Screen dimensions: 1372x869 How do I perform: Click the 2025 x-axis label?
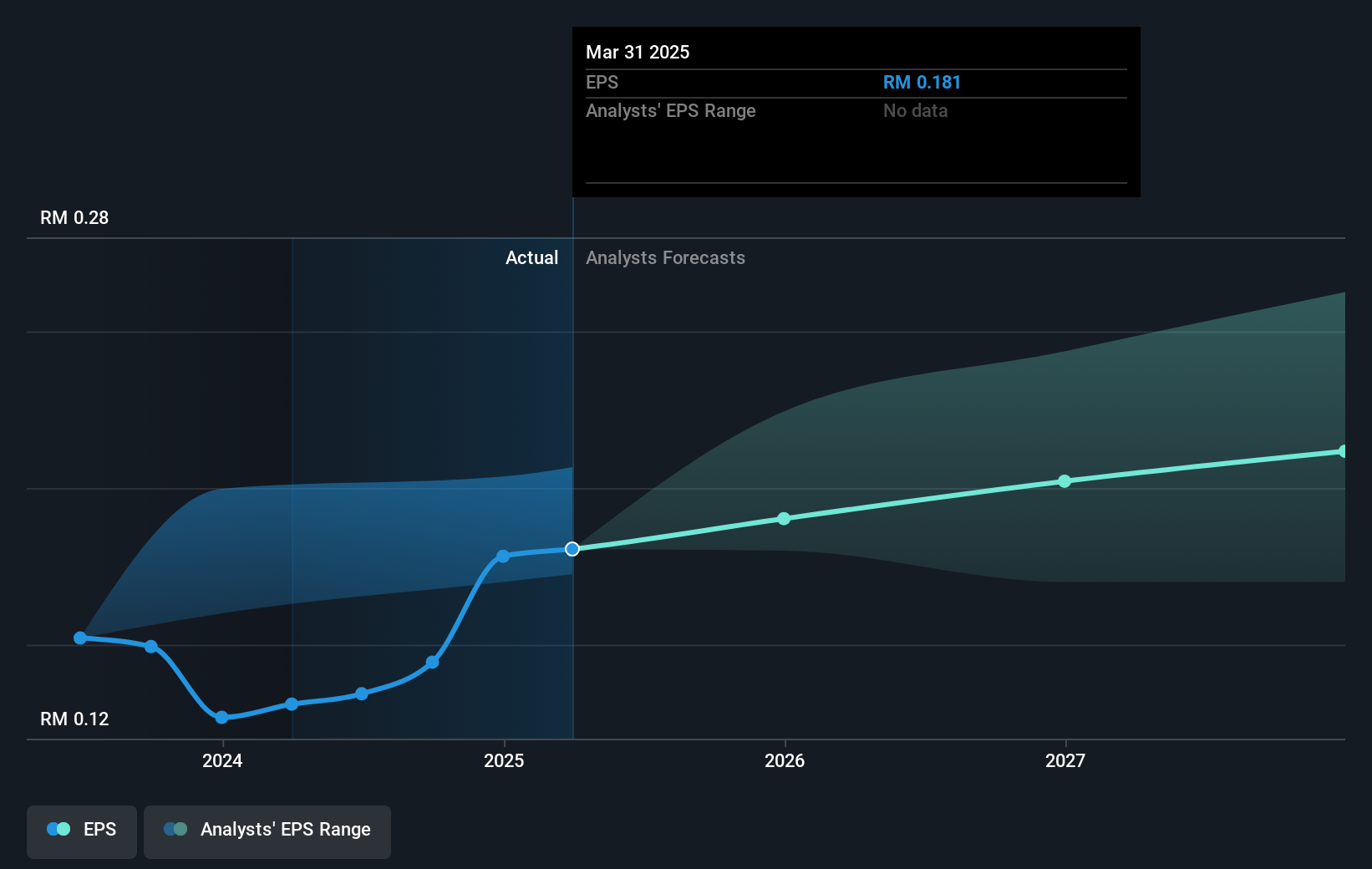click(x=504, y=760)
